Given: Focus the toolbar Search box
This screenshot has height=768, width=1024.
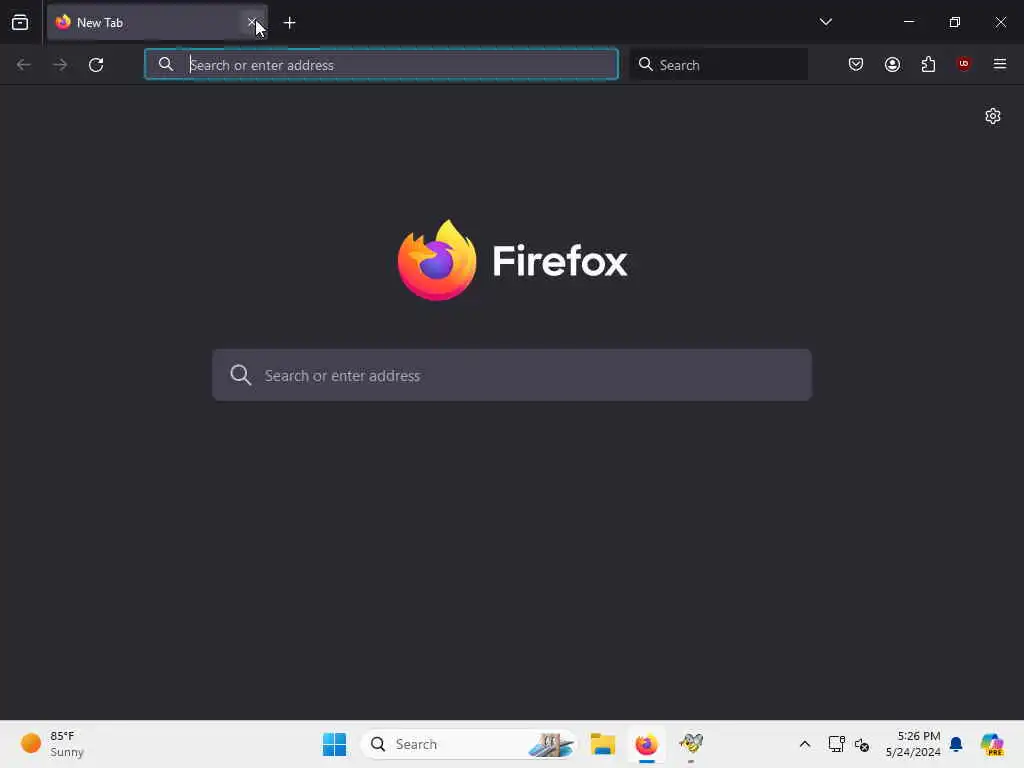Looking at the screenshot, I should [x=718, y=64].
